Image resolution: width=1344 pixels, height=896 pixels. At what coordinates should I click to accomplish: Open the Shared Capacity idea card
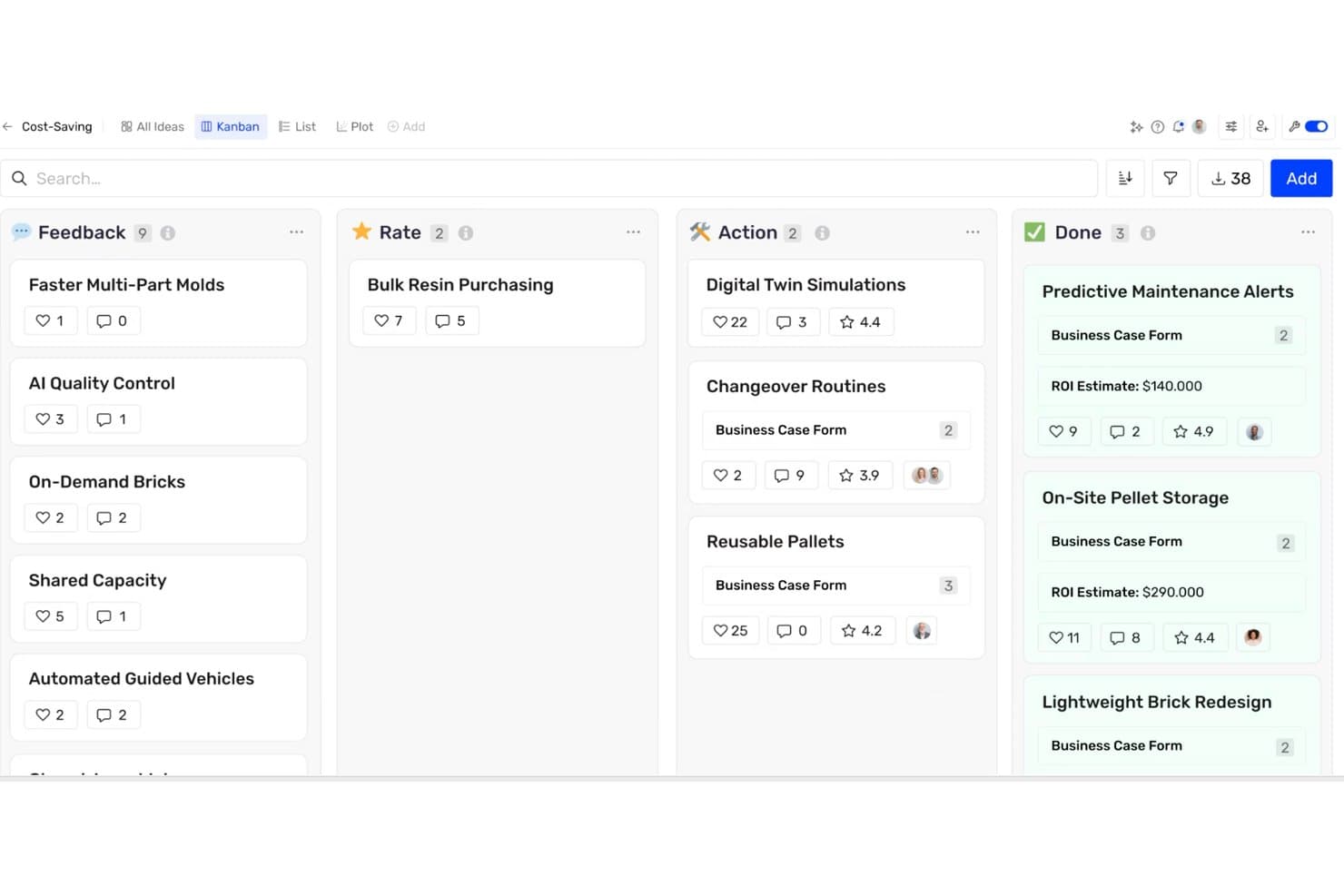point(159,599)
